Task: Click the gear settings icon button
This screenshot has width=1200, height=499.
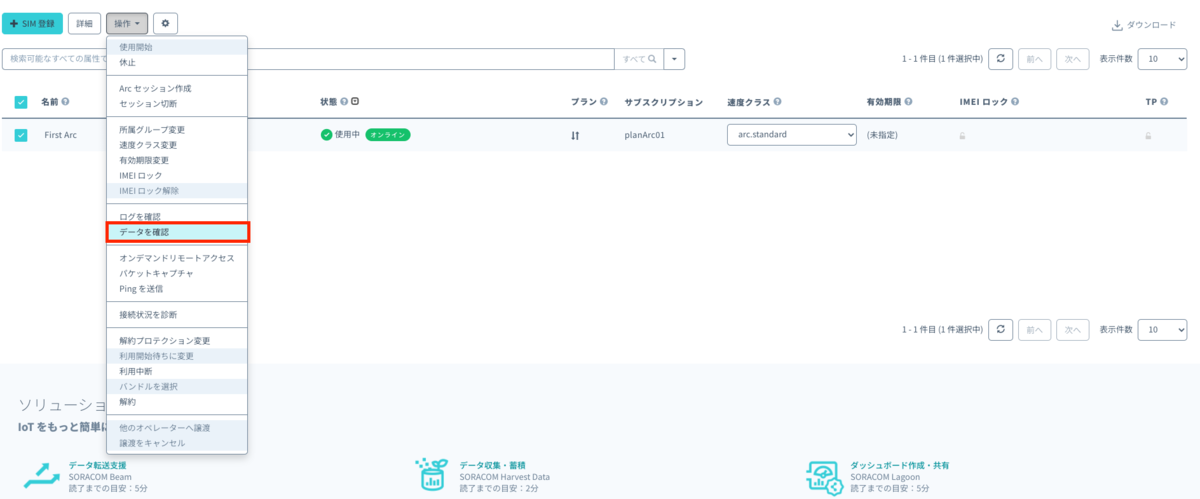Action: tap(165, 23)
